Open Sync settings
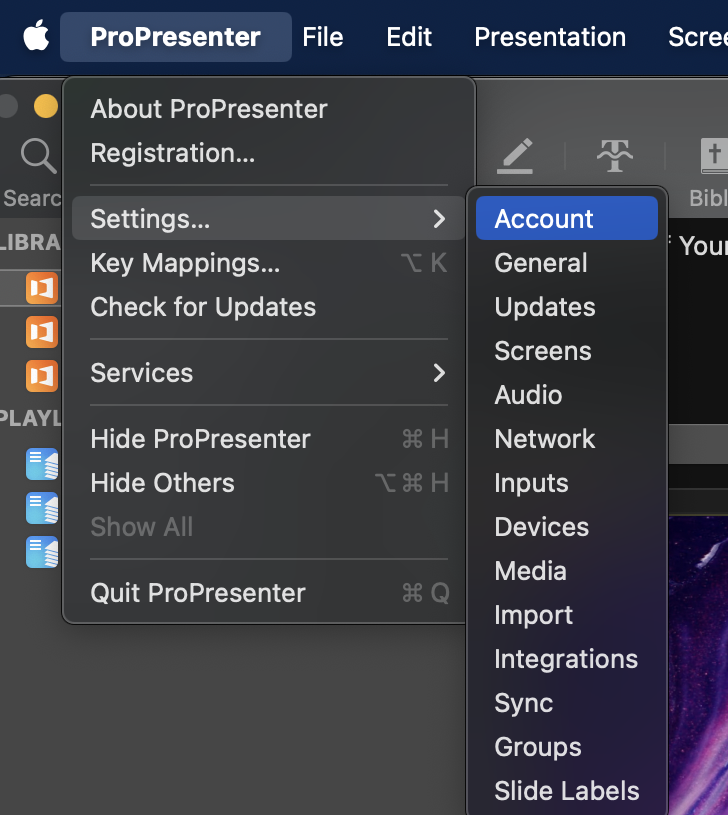The width and height of the screenshot is (728, 815). tap(567, 703)
